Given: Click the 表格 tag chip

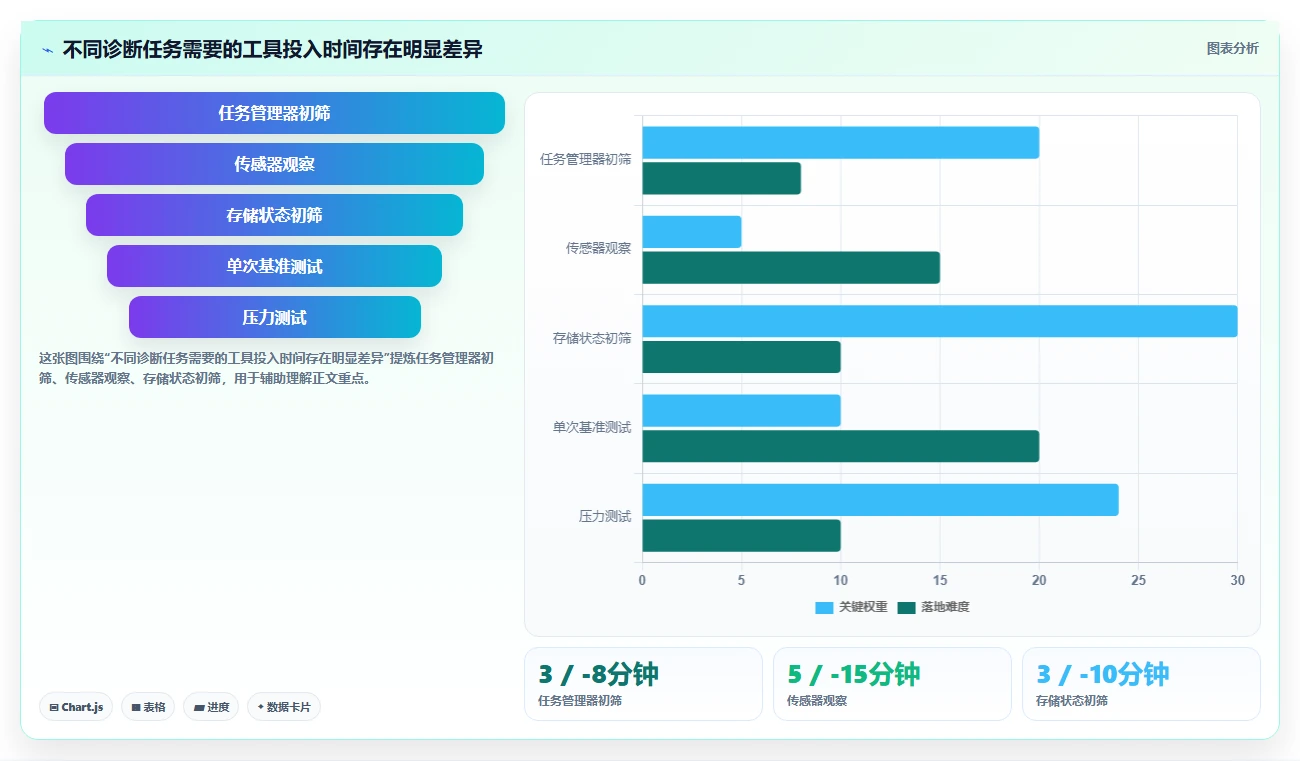Looking at the screenshot, I should pos(148,707).
